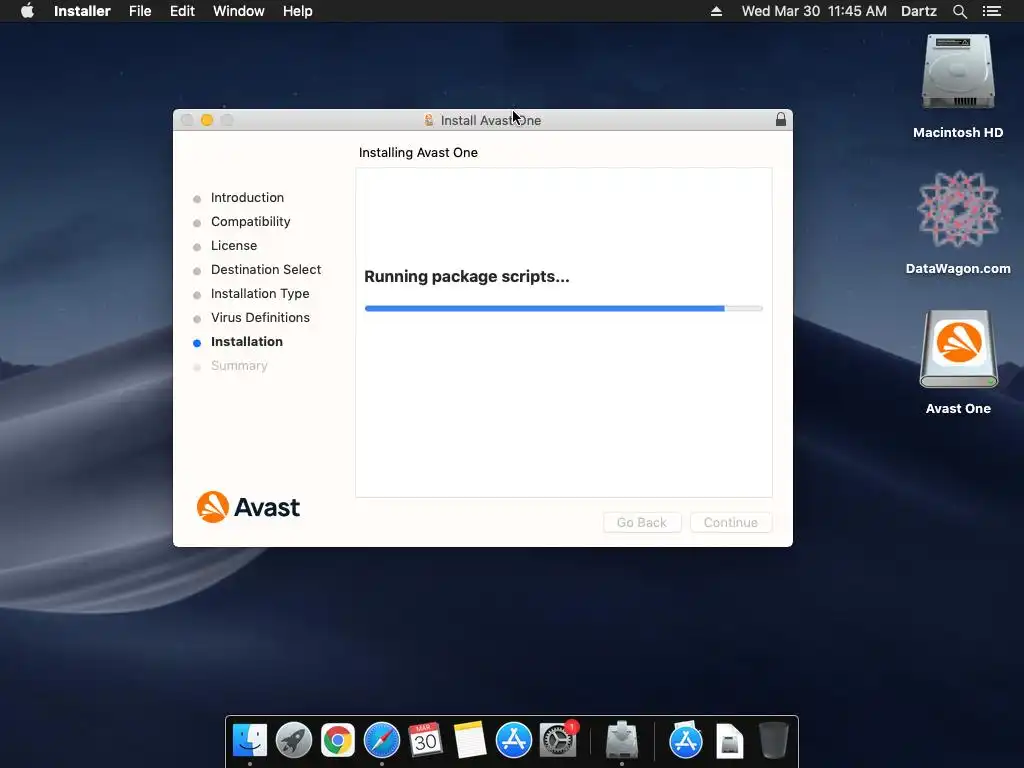Click the Introduction step
The height and width of the screenshot is (768, 1024).
click(247, 197)
